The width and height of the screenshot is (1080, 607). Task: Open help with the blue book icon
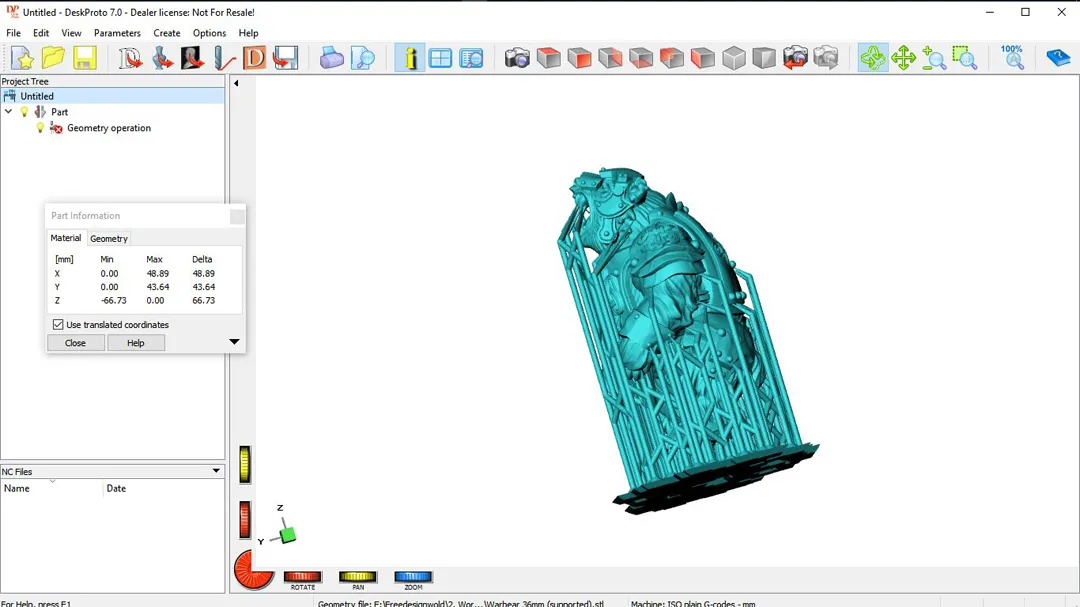[1058, 58]
